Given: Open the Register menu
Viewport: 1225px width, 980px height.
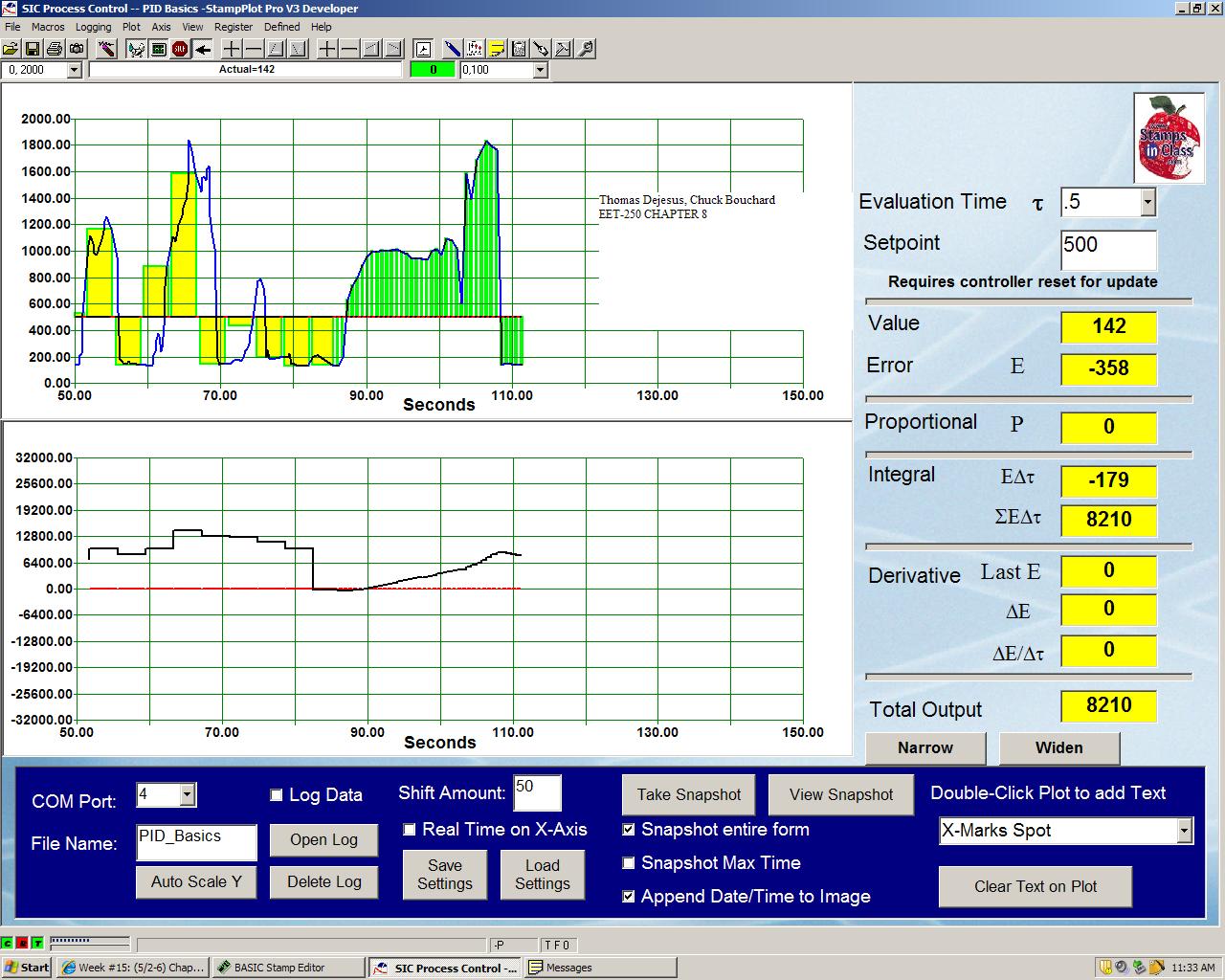Looking at the screenshot, I should coord(234,27).
